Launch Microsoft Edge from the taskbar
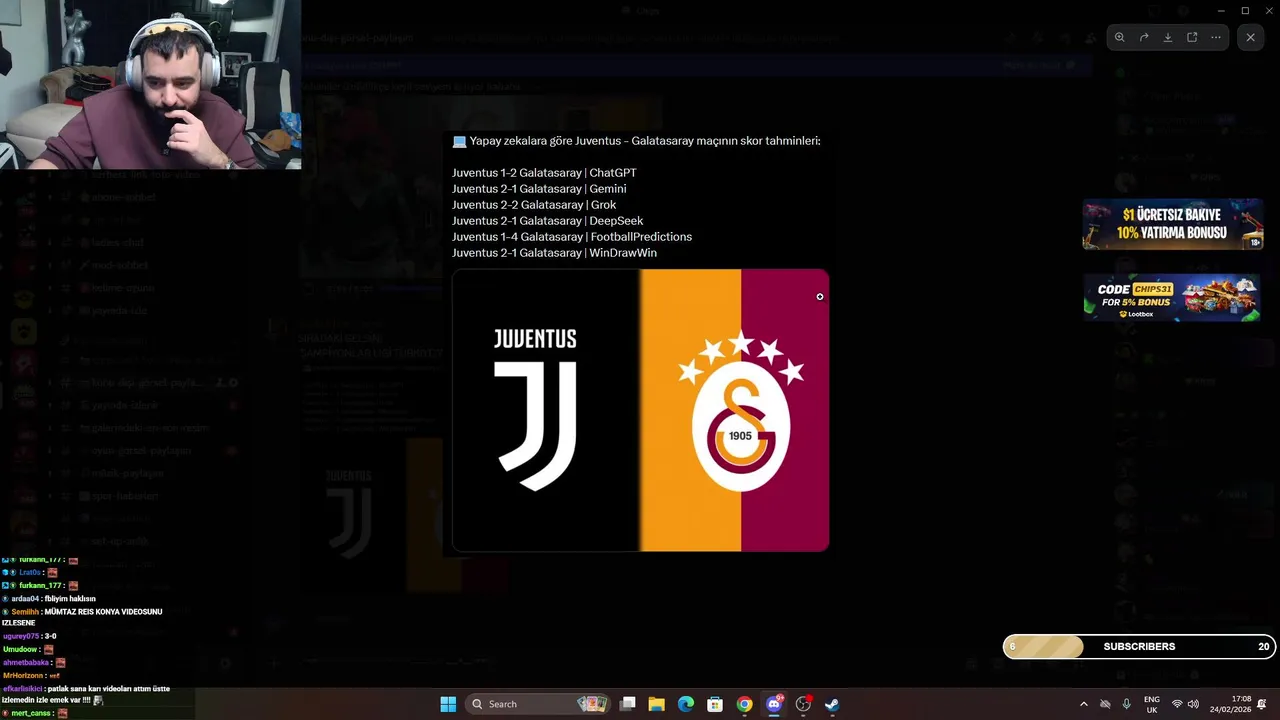 pos(686,704)
